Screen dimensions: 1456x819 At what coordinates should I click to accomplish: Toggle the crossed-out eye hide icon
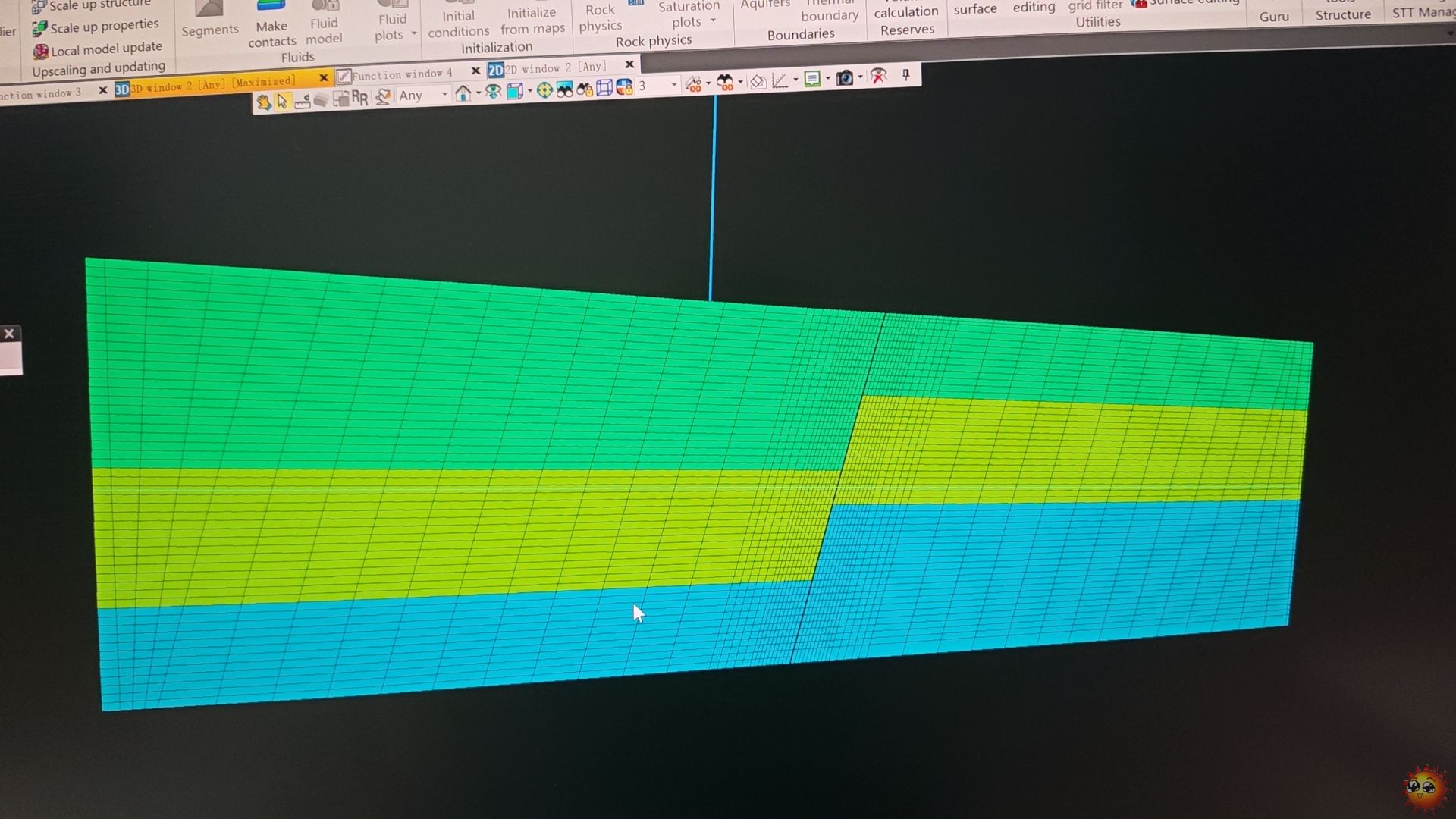878,76
